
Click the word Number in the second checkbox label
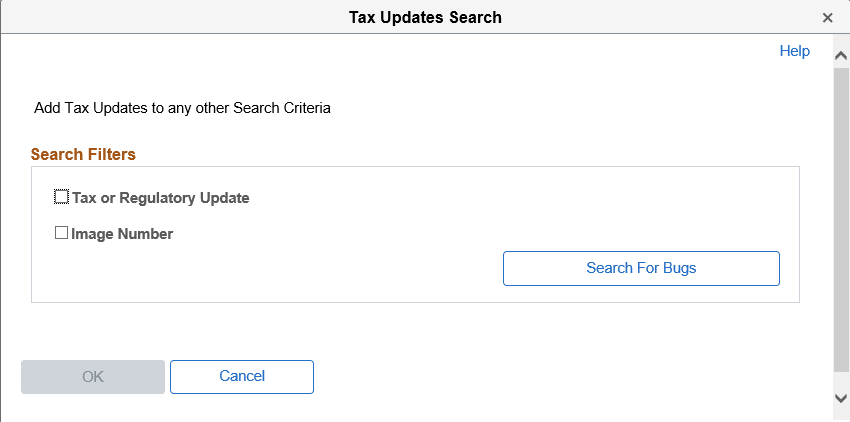click(147, 234)
